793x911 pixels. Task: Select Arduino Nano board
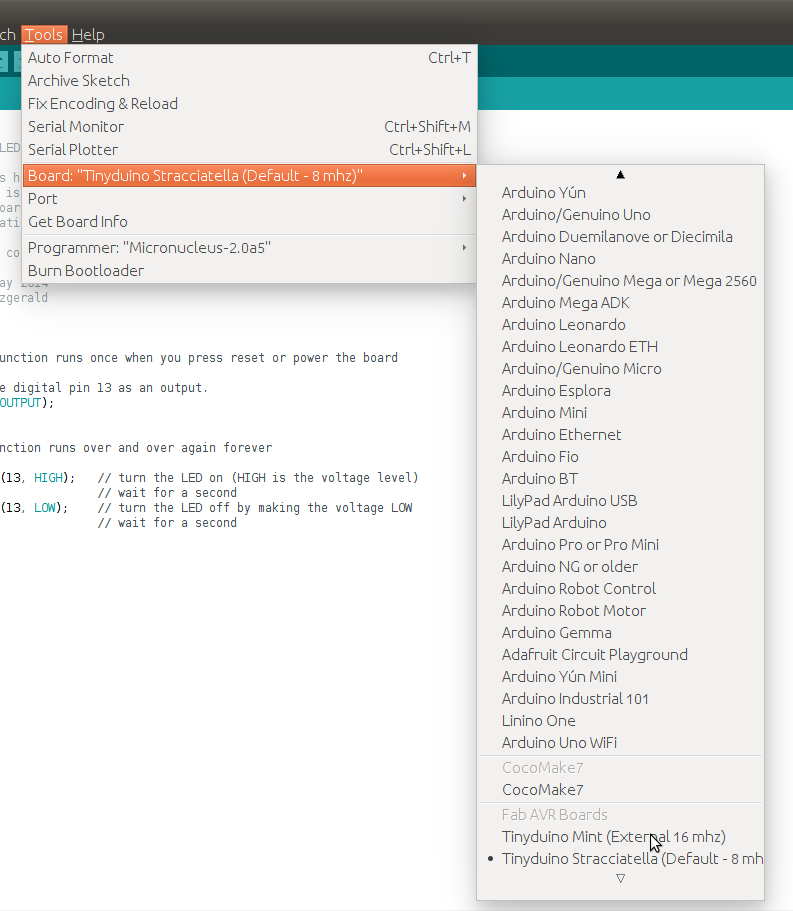[620, 259]
